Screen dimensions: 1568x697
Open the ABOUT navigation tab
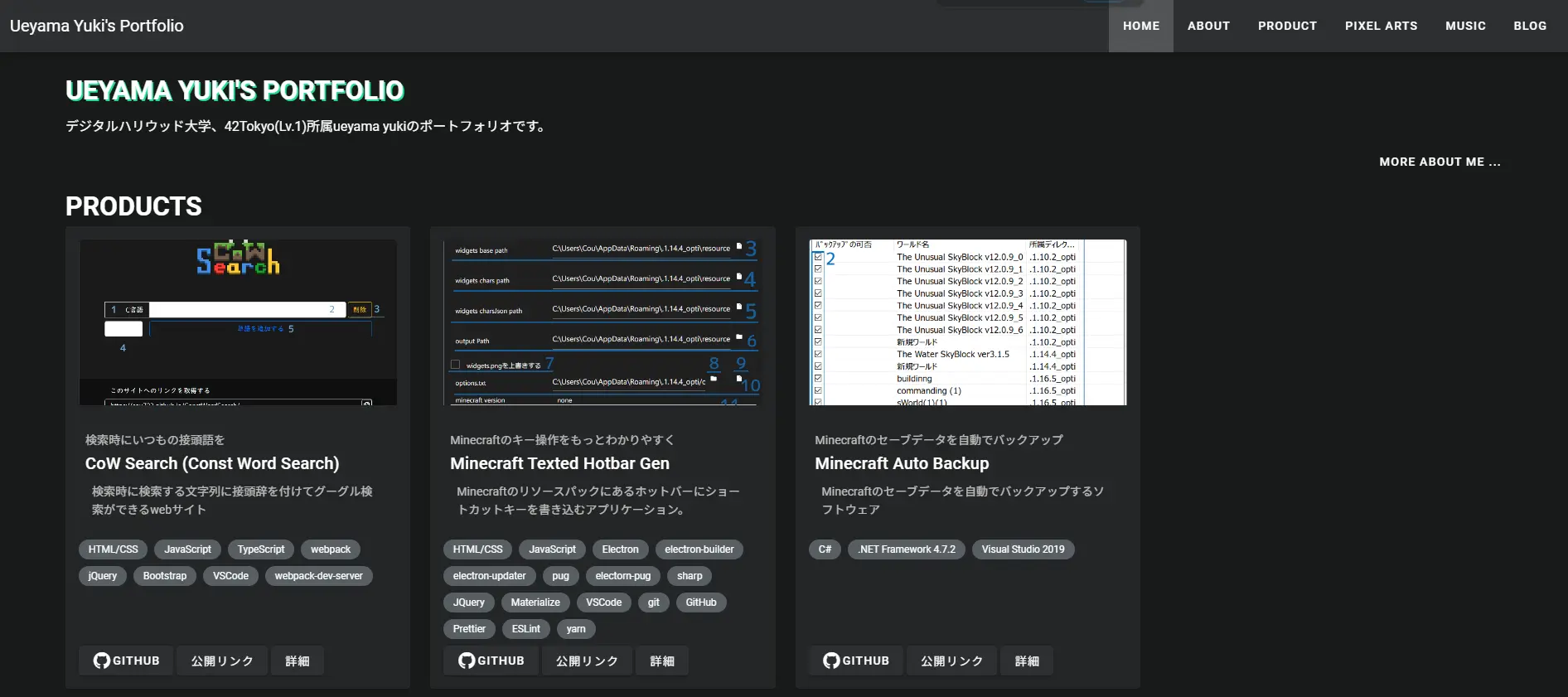click(1208, 26)
